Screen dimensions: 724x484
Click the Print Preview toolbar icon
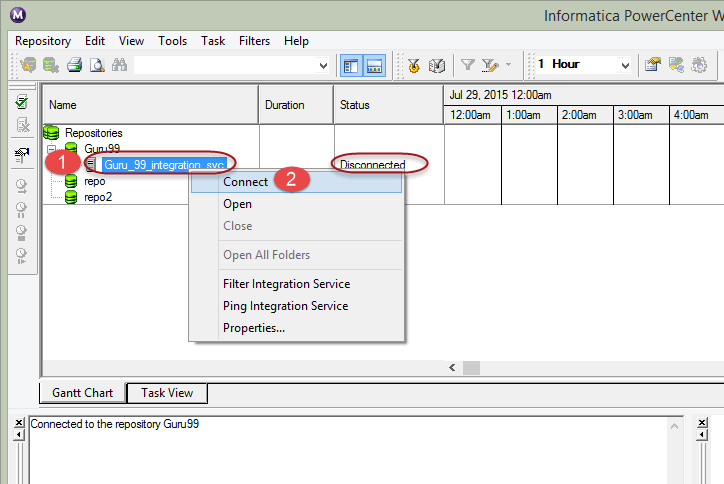[x=97, y=65]
